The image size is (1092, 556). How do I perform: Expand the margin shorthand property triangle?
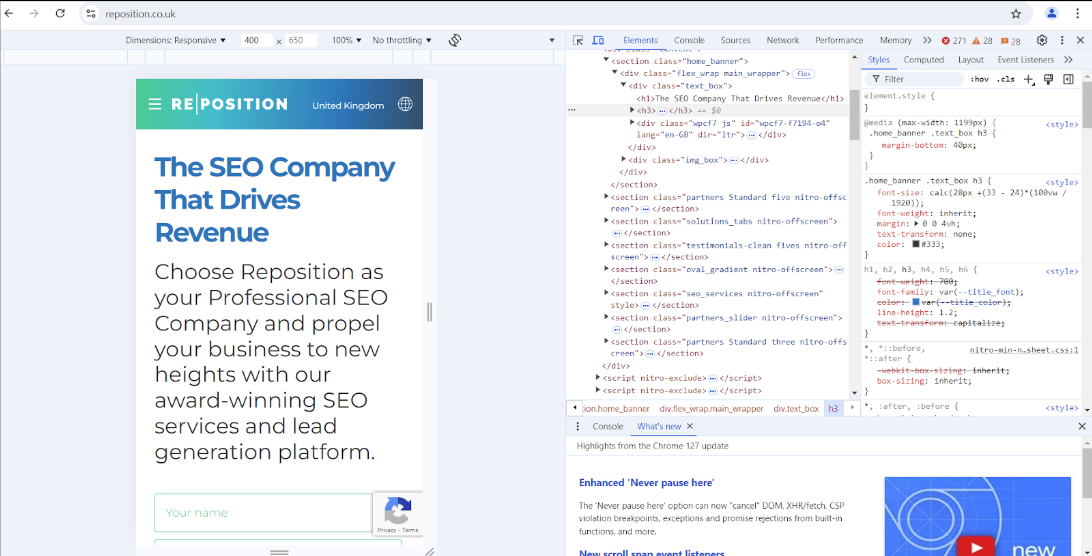916,224
